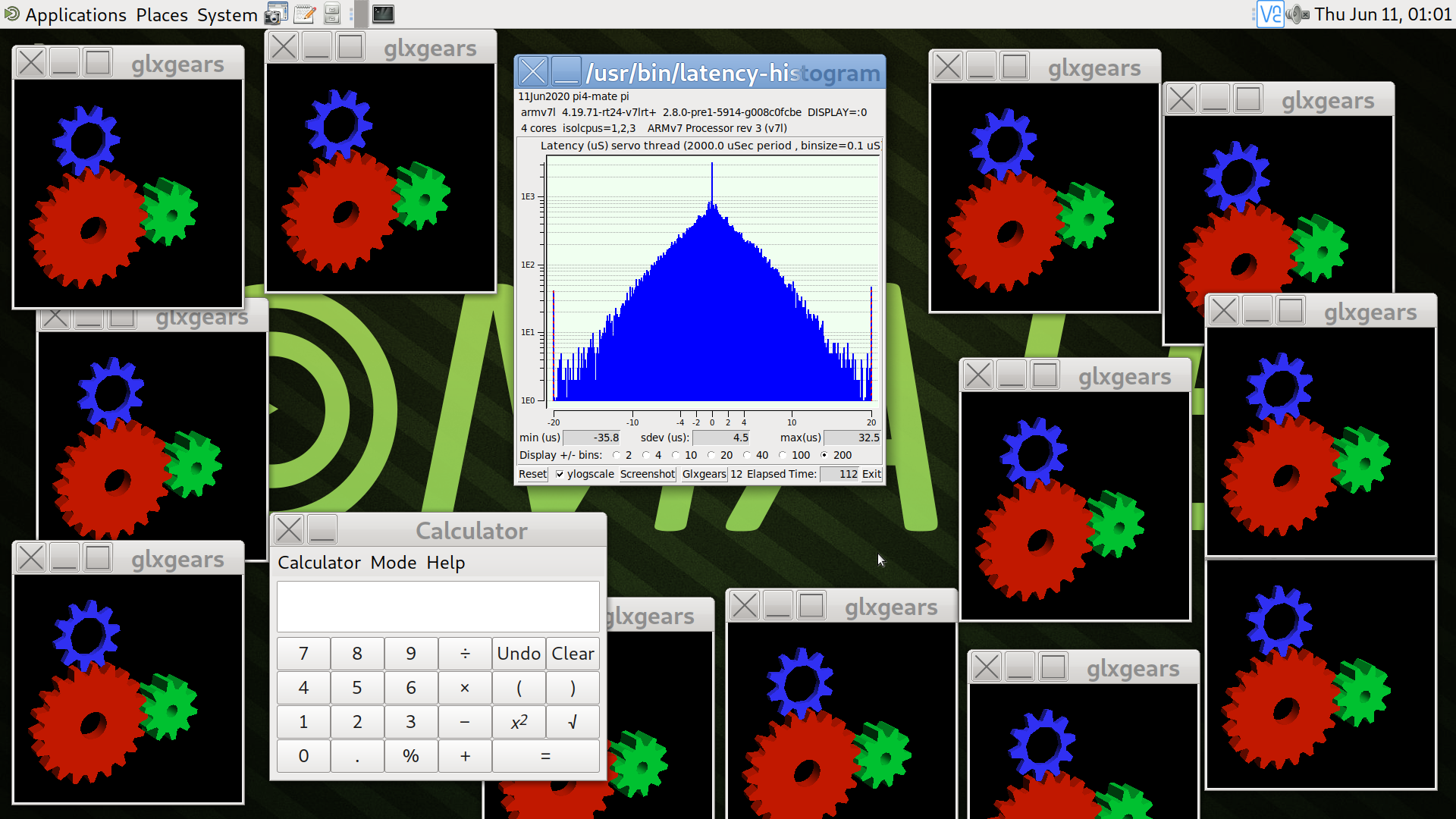Select the 10 bins display radio
Image resolution: width=1456 pixels, height=819 pixels.
pos(675,455)
